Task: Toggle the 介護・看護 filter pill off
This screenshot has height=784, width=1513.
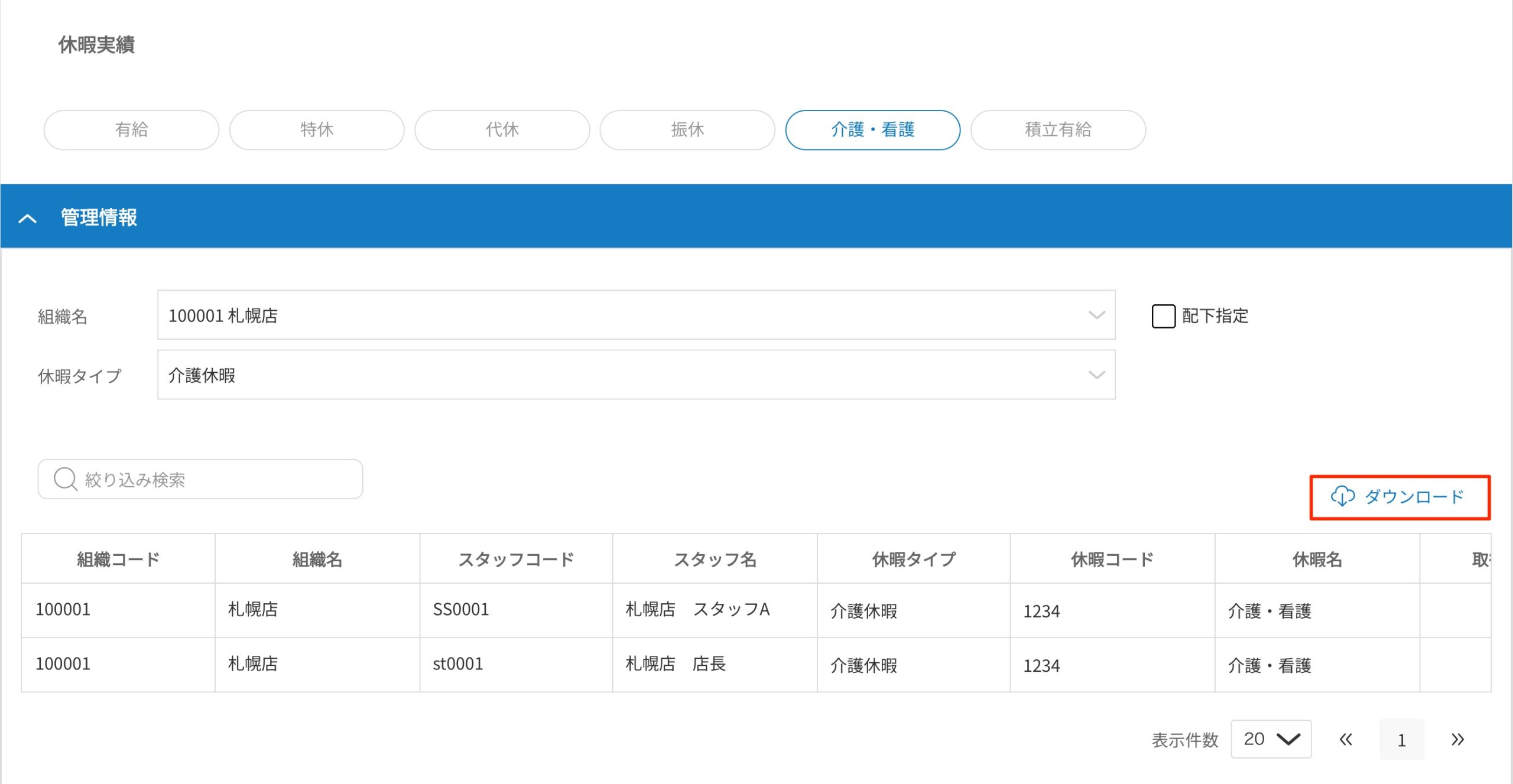Action: click(872, 130)
